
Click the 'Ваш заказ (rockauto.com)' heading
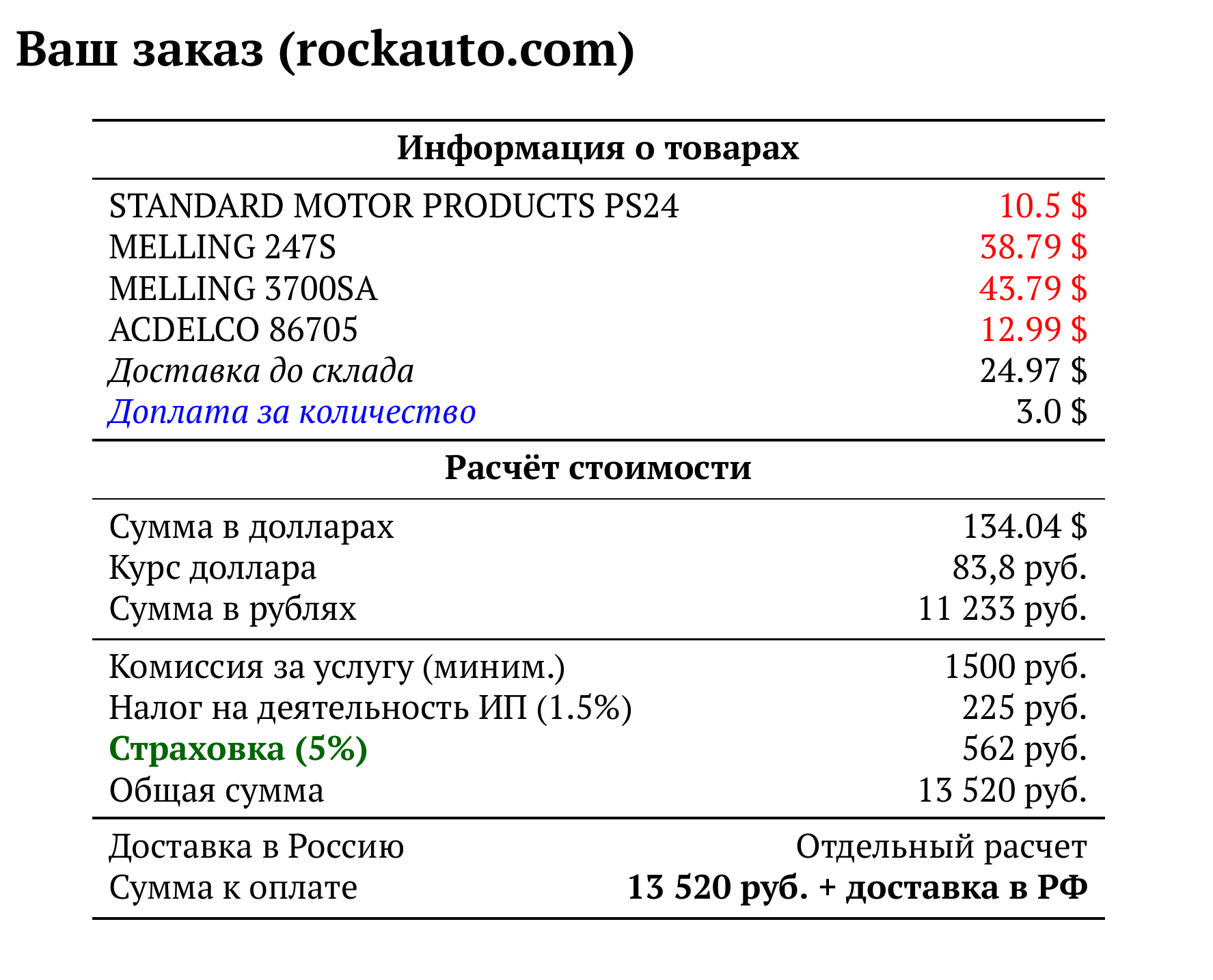click(x=325, y=51)
